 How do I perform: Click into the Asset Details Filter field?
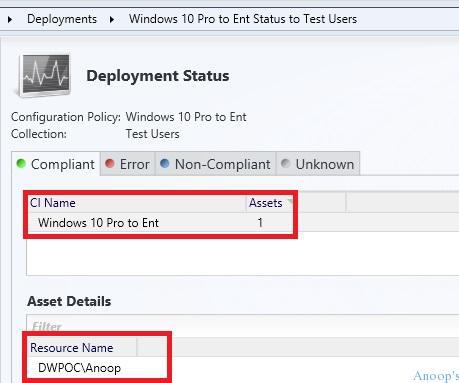(243, 326)
